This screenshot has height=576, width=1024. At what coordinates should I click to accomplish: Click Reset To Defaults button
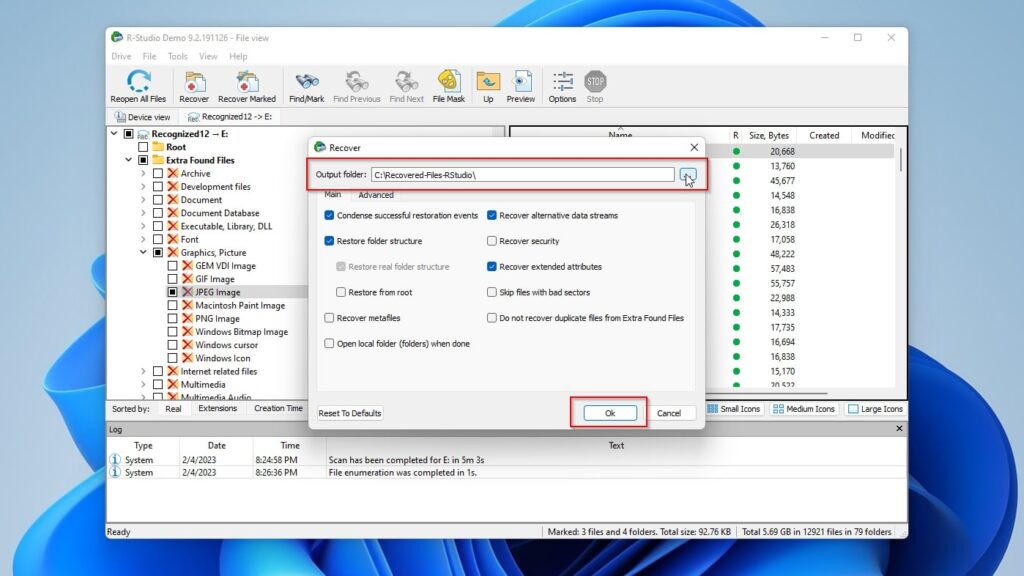[x=350, y=413]
